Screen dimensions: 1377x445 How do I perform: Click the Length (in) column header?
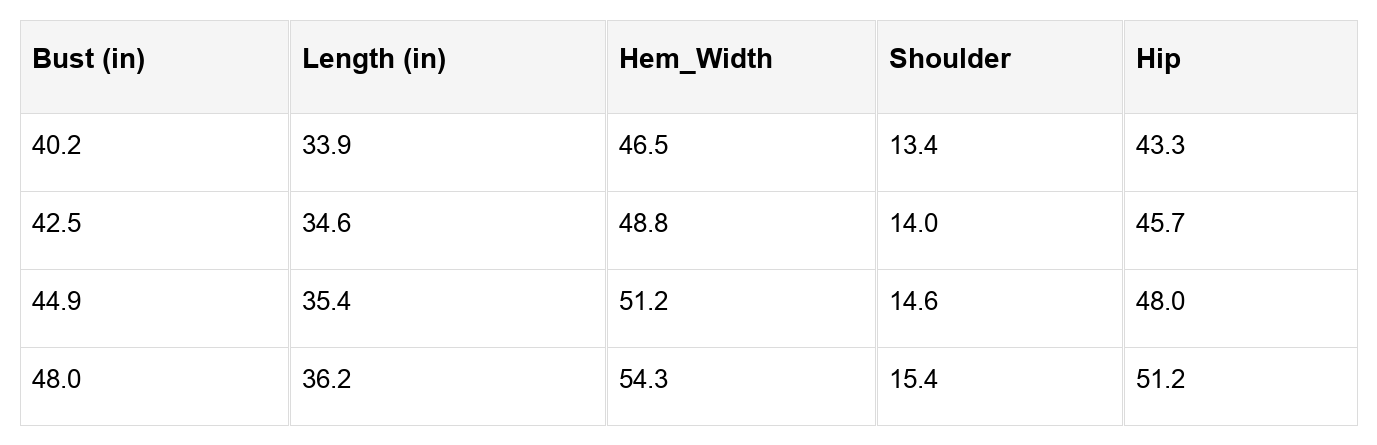tap(448, 67)
